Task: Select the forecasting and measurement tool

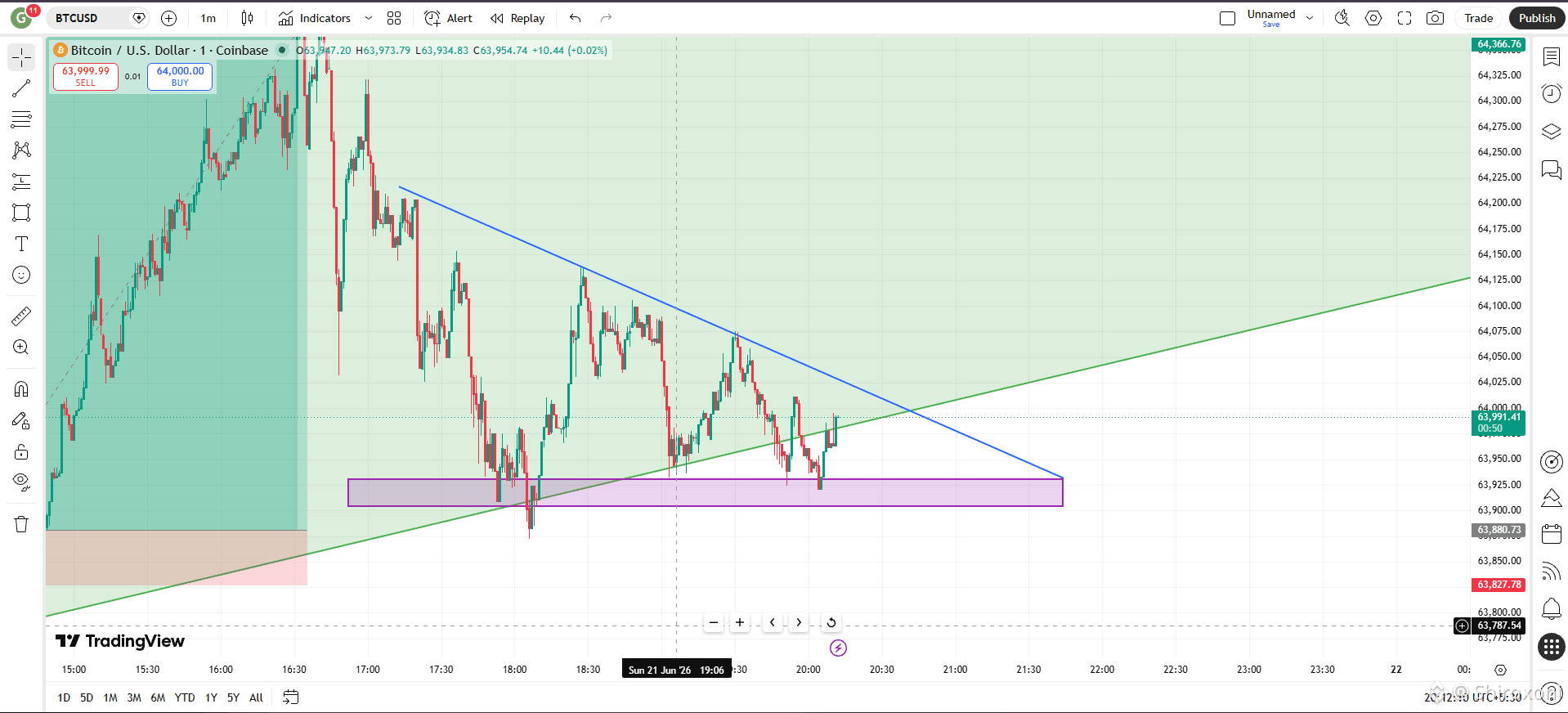Action: (21, 182)
